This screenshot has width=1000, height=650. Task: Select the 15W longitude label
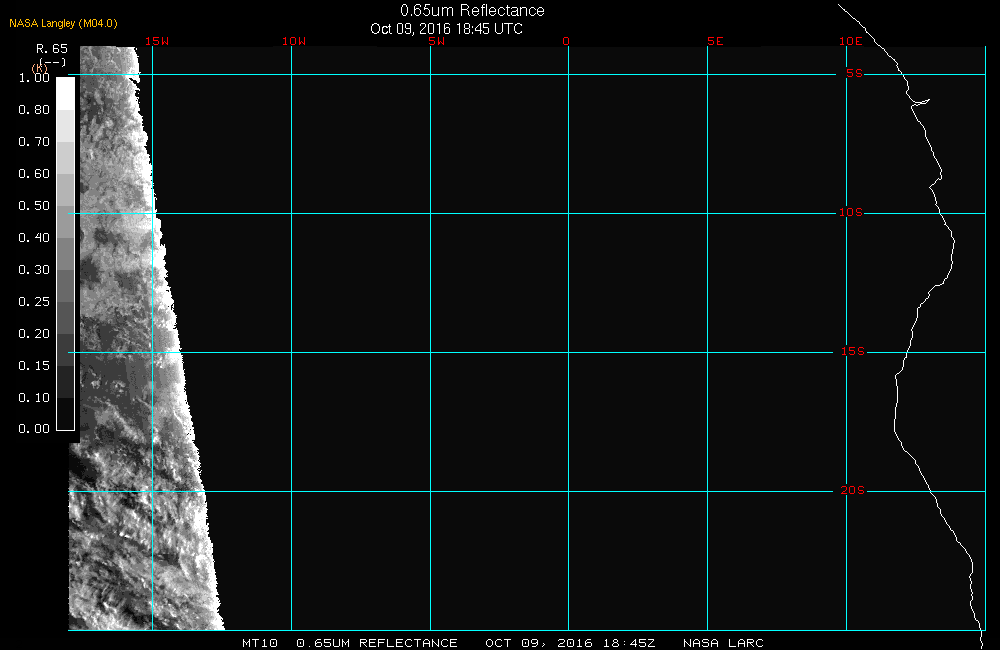click(x=156, y=41)
